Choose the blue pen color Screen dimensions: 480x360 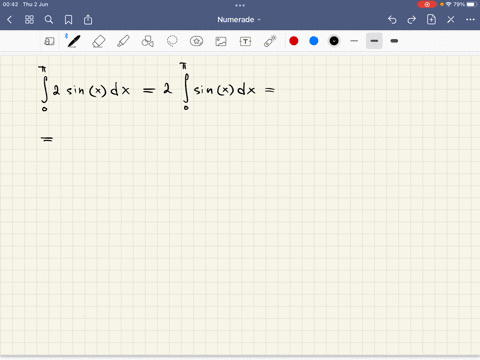[314, 41]
